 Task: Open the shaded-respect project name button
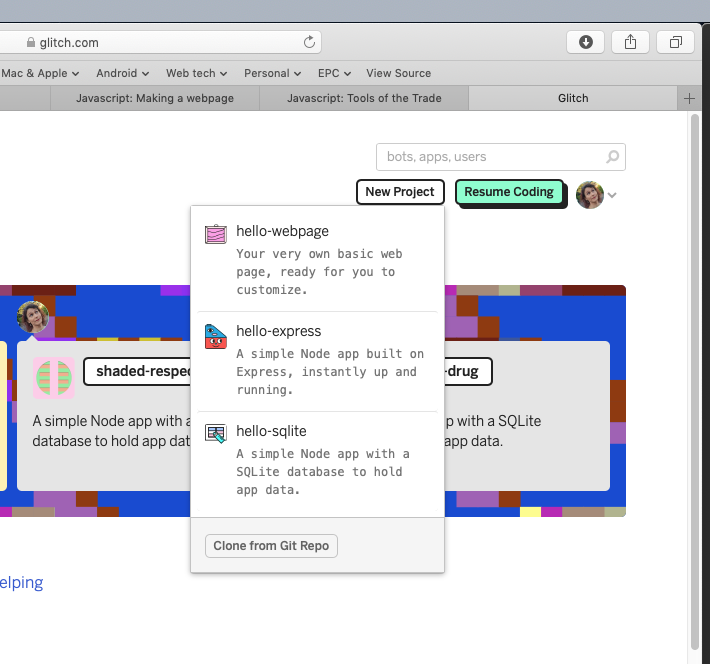[x=137, y=371]
